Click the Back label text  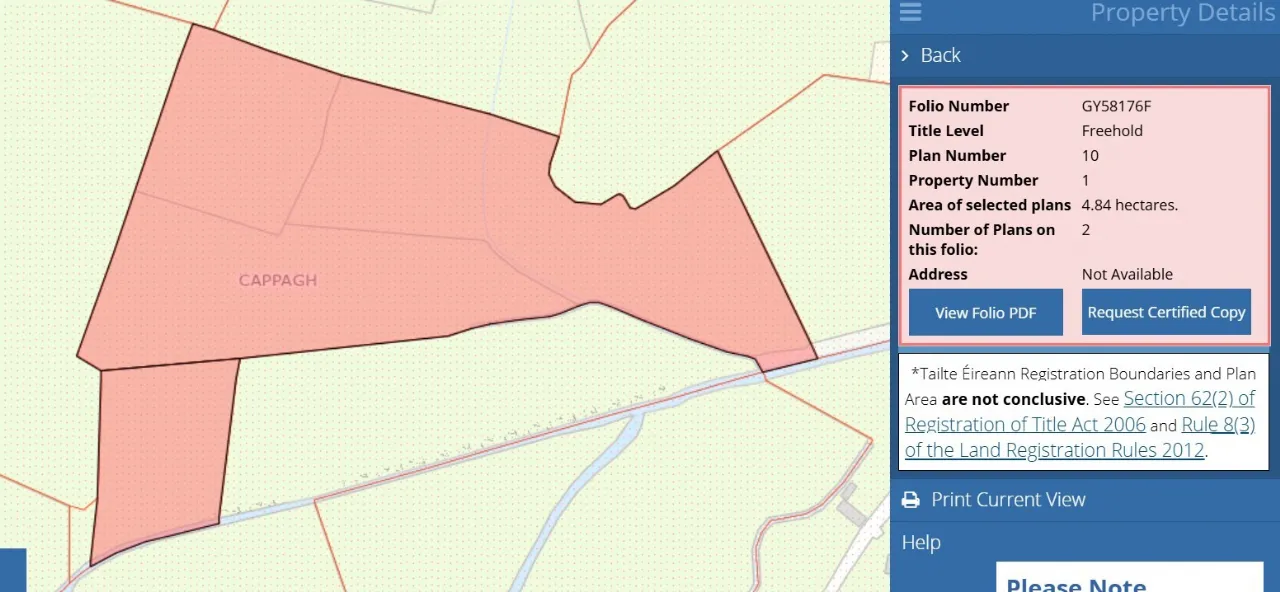pos(940,56)
